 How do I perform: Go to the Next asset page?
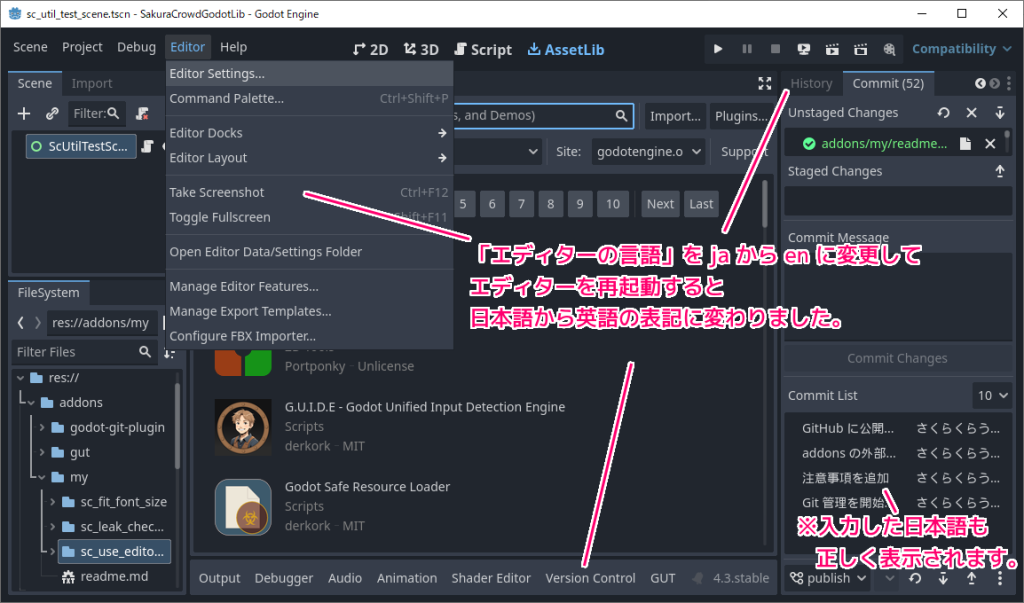tap(660, 204)
